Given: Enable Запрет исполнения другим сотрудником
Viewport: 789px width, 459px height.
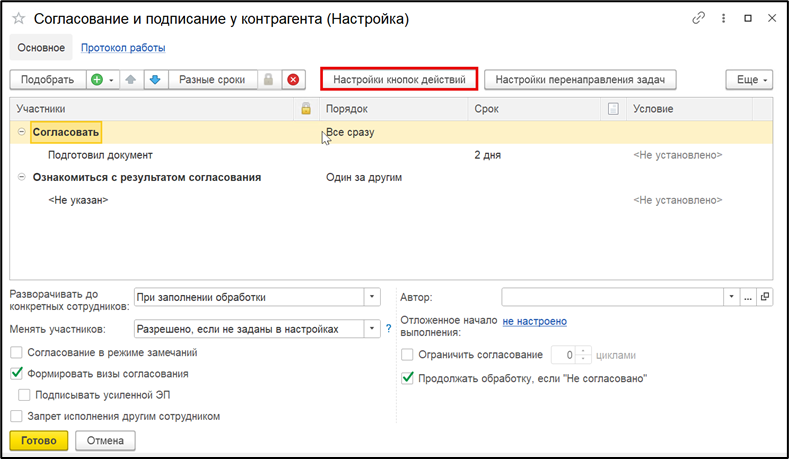Looking at the screenshot, I should [x=17, y=416].
